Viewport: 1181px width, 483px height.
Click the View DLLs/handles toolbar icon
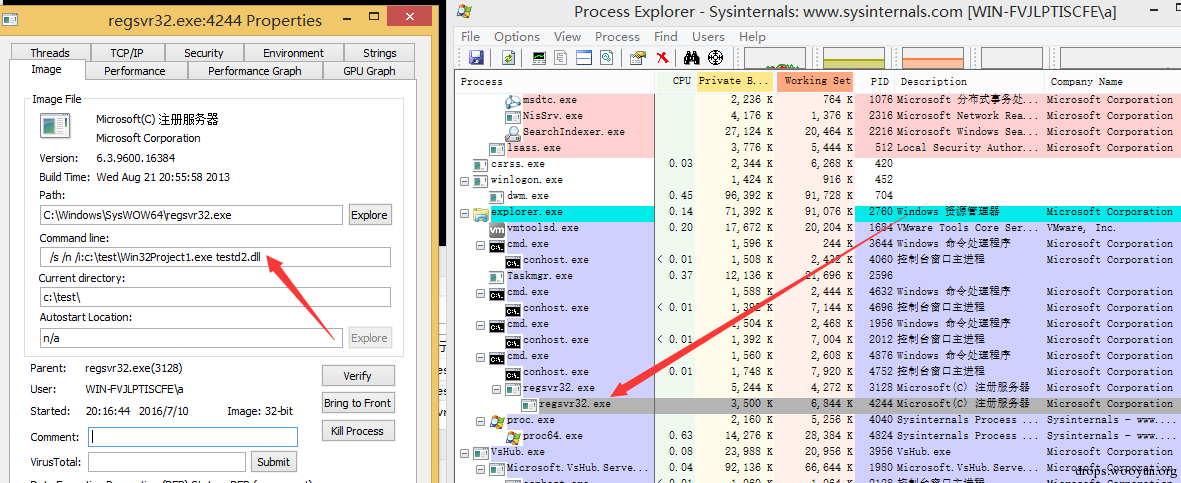pyautogui.click(x=607, y=57)
